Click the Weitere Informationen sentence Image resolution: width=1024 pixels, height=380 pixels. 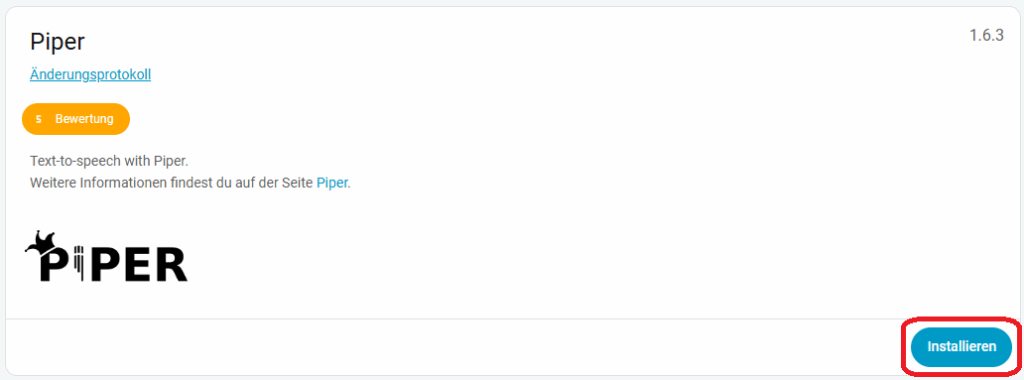point(190,183)
